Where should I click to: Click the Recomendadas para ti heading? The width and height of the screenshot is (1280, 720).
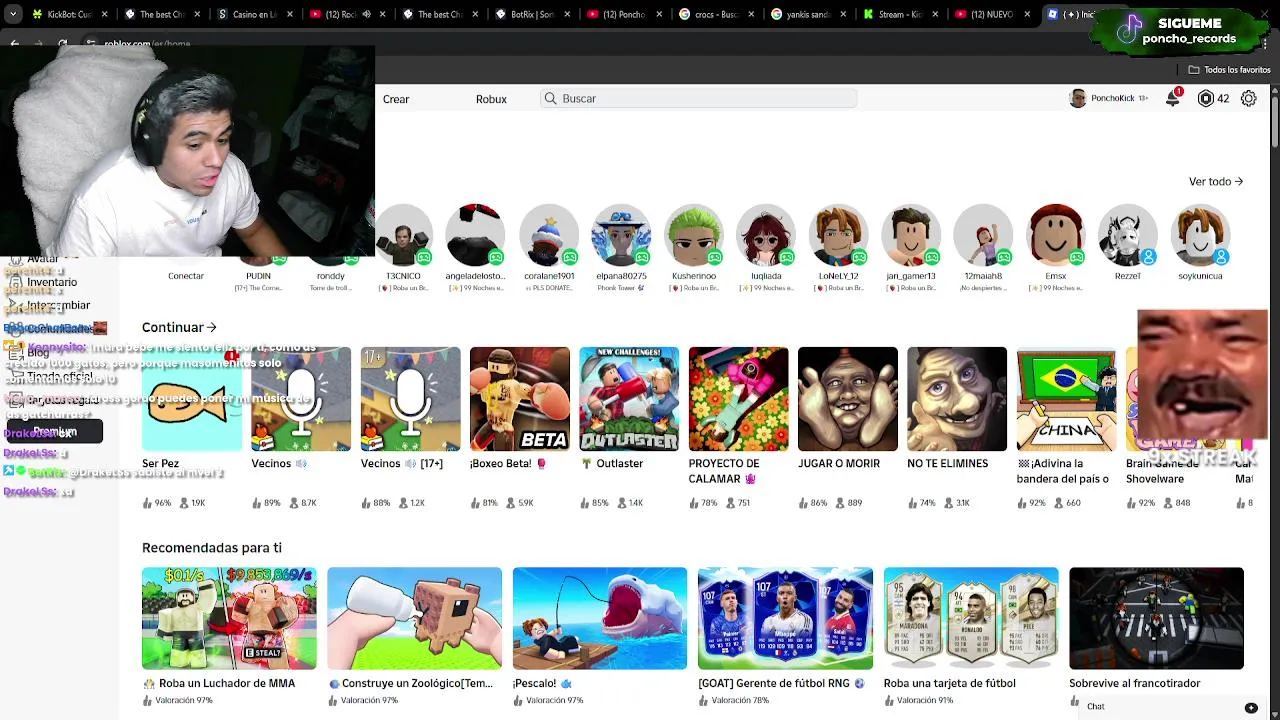212,548
